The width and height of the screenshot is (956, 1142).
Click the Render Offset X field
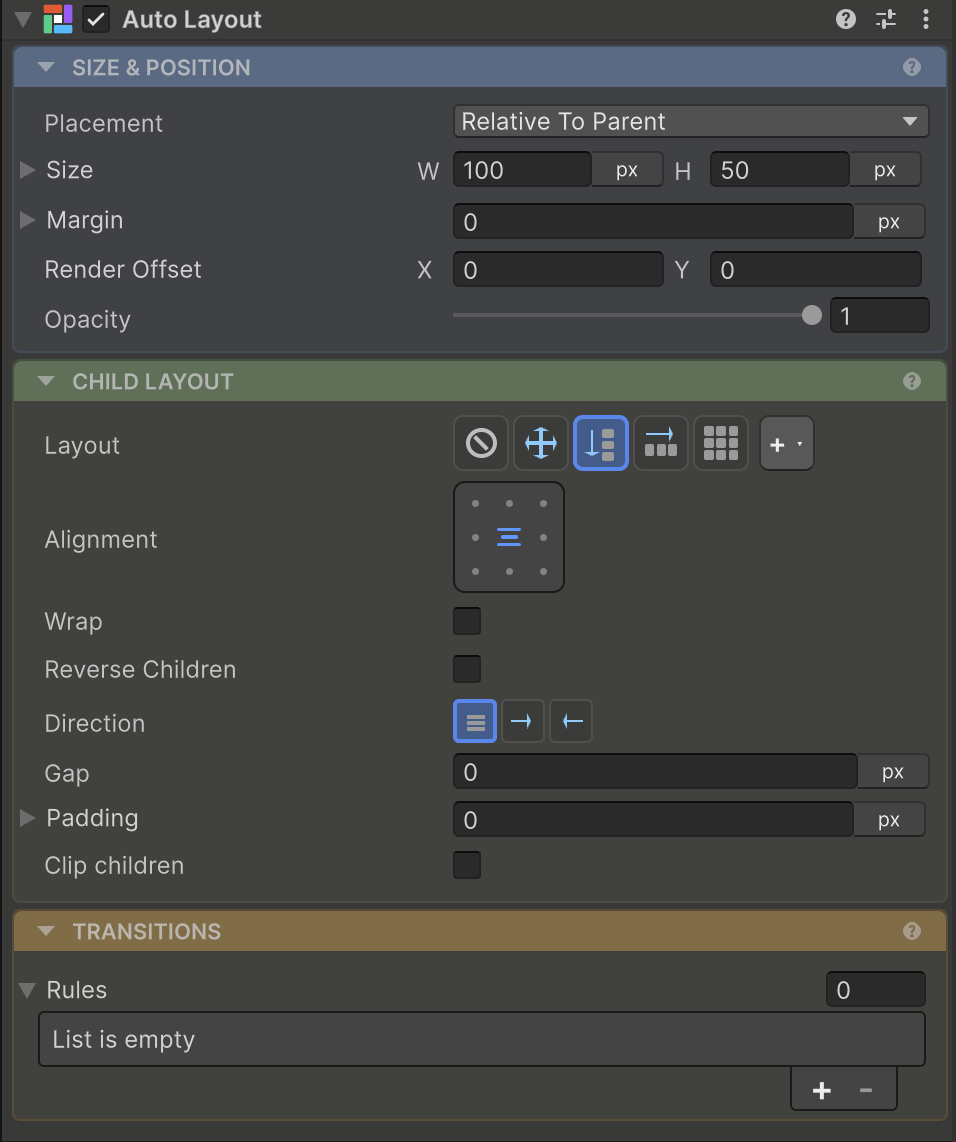point(558,269)
